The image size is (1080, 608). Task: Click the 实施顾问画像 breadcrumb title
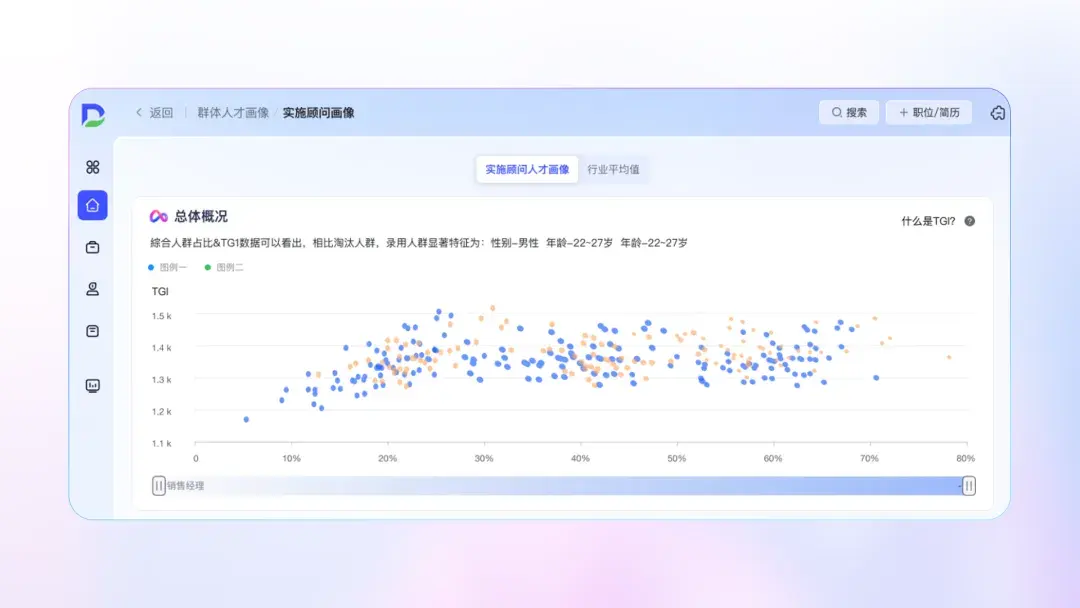(318, 113)
